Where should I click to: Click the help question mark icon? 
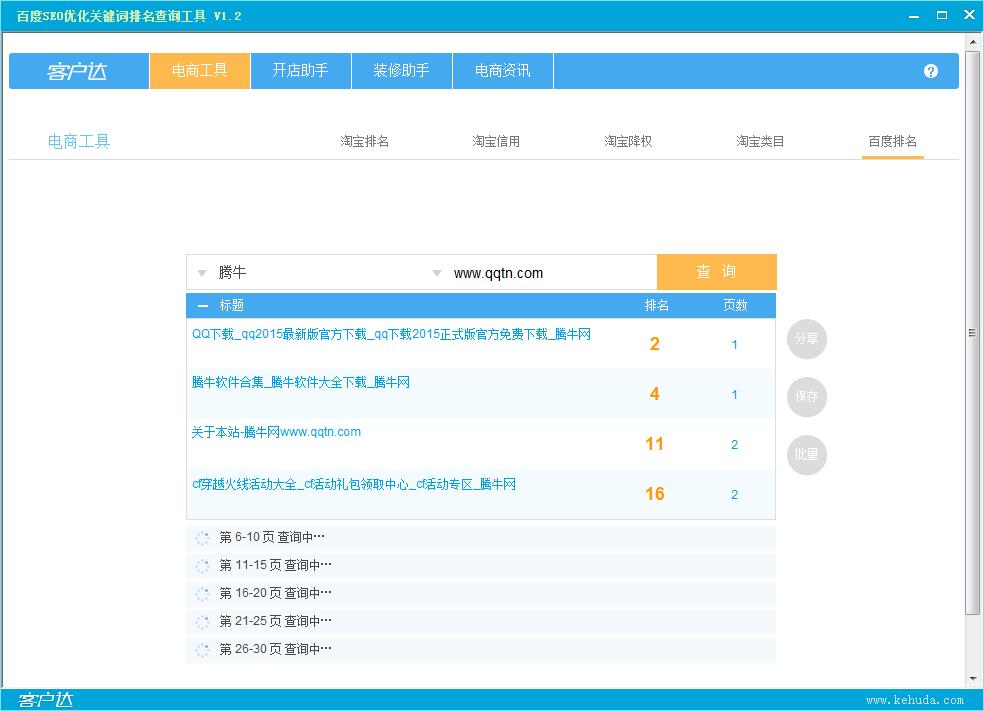[931, 71]
